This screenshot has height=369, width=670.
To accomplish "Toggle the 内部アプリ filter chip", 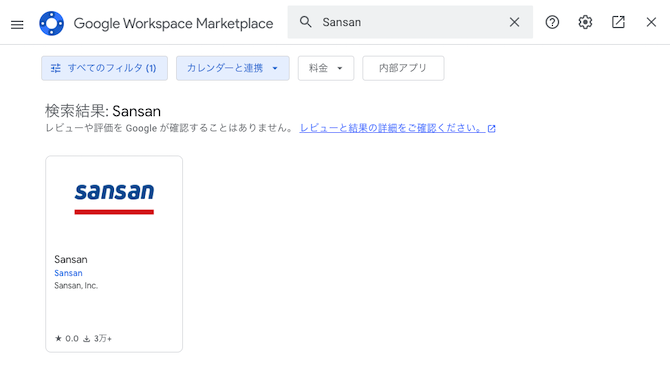I will tap(403, 68).
